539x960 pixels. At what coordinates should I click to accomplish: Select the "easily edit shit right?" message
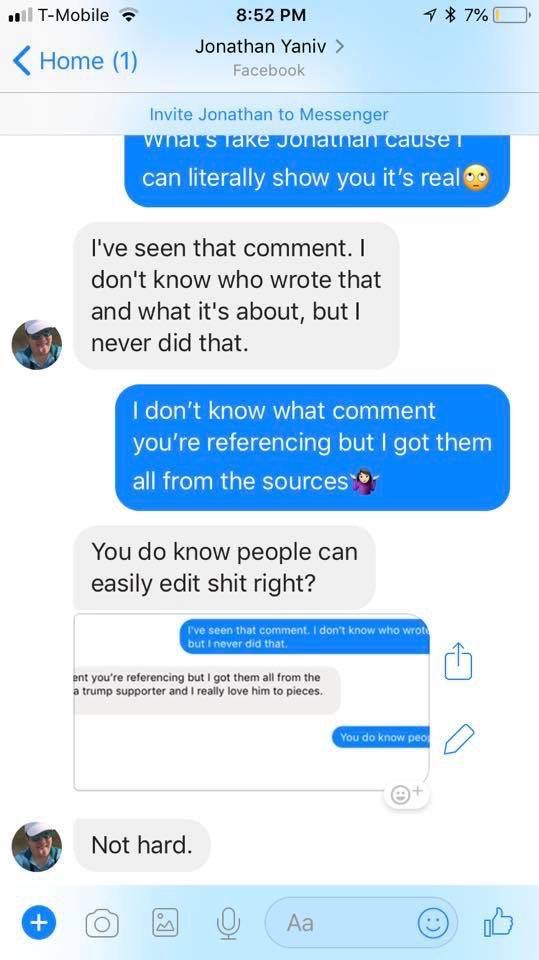pyautogui.click(x=224, y=568)
